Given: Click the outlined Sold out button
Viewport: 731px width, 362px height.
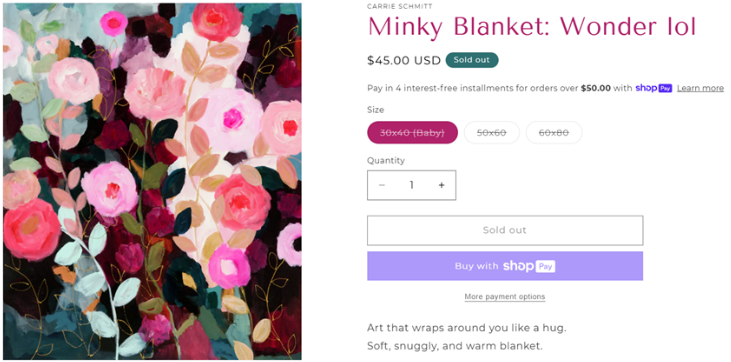Looking at the screenshot, I should 505,230.
